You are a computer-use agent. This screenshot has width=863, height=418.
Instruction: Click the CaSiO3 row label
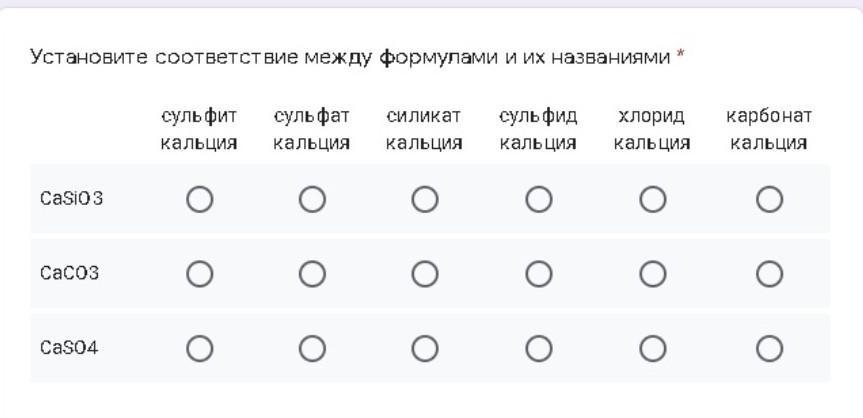click(71, 199)
